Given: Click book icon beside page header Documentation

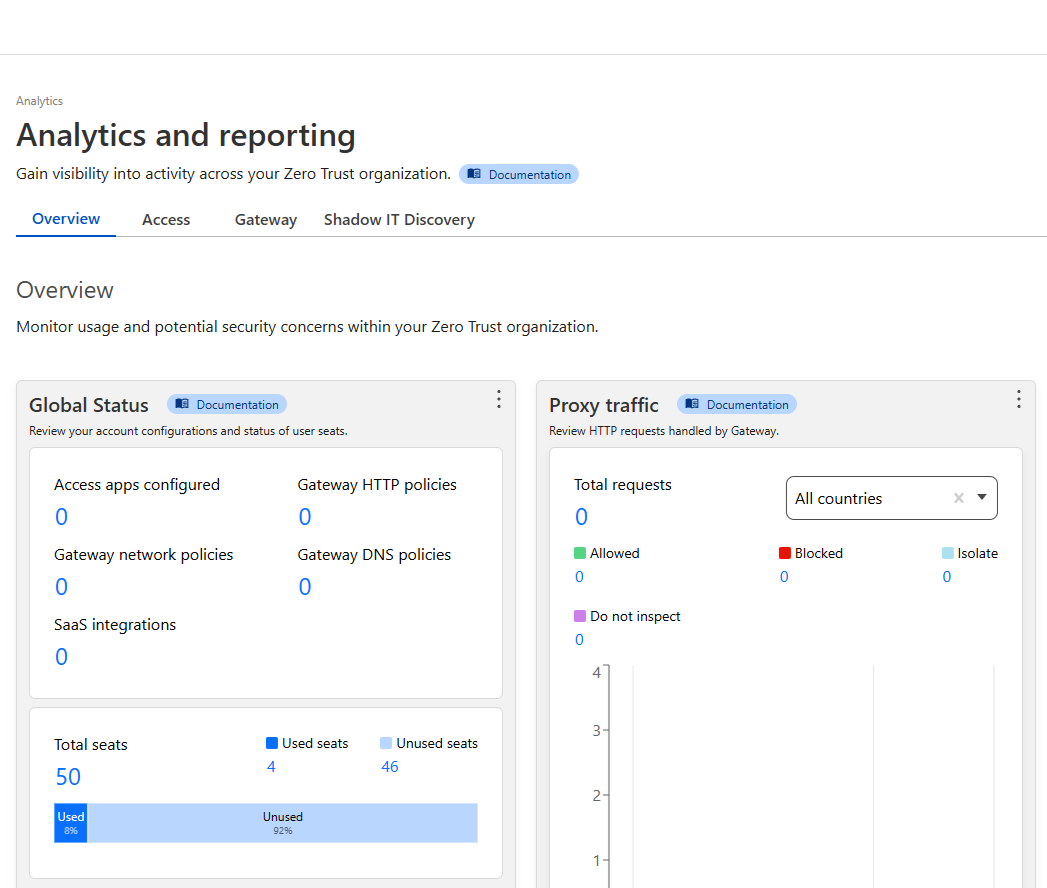Looking at the screenshot, I should pos(474,174).
